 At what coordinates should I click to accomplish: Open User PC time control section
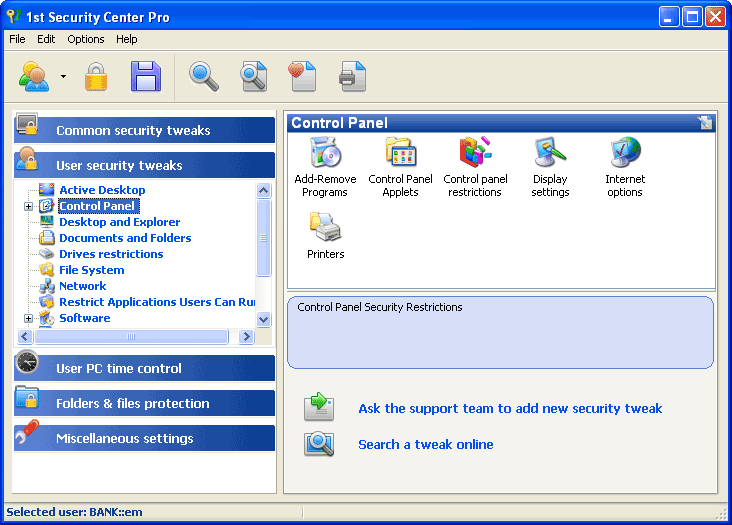(x=144, y=368)
